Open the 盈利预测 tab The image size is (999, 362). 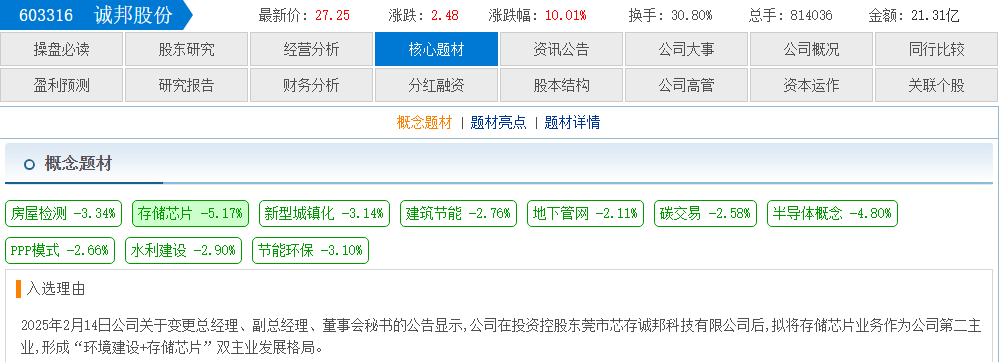[62, 85]
